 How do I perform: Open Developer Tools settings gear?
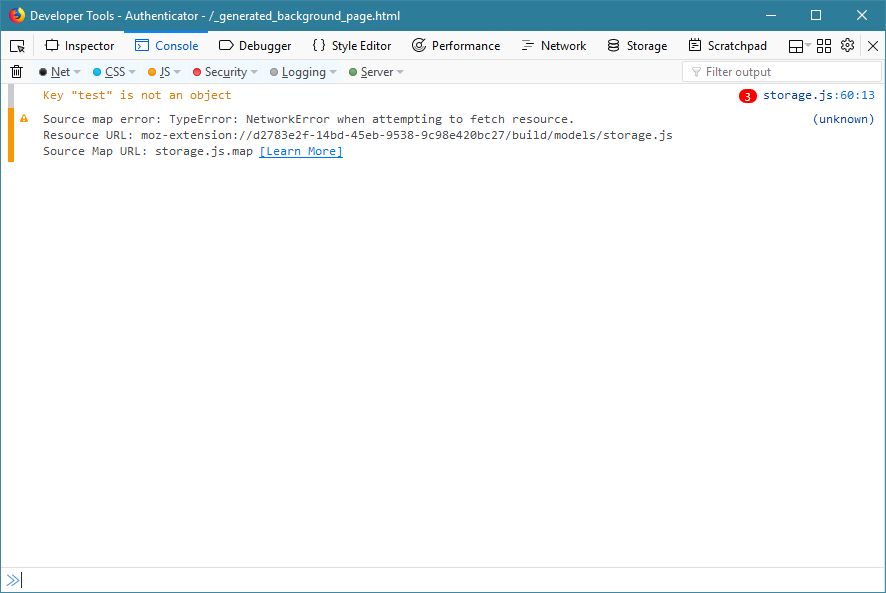point(847,45)
